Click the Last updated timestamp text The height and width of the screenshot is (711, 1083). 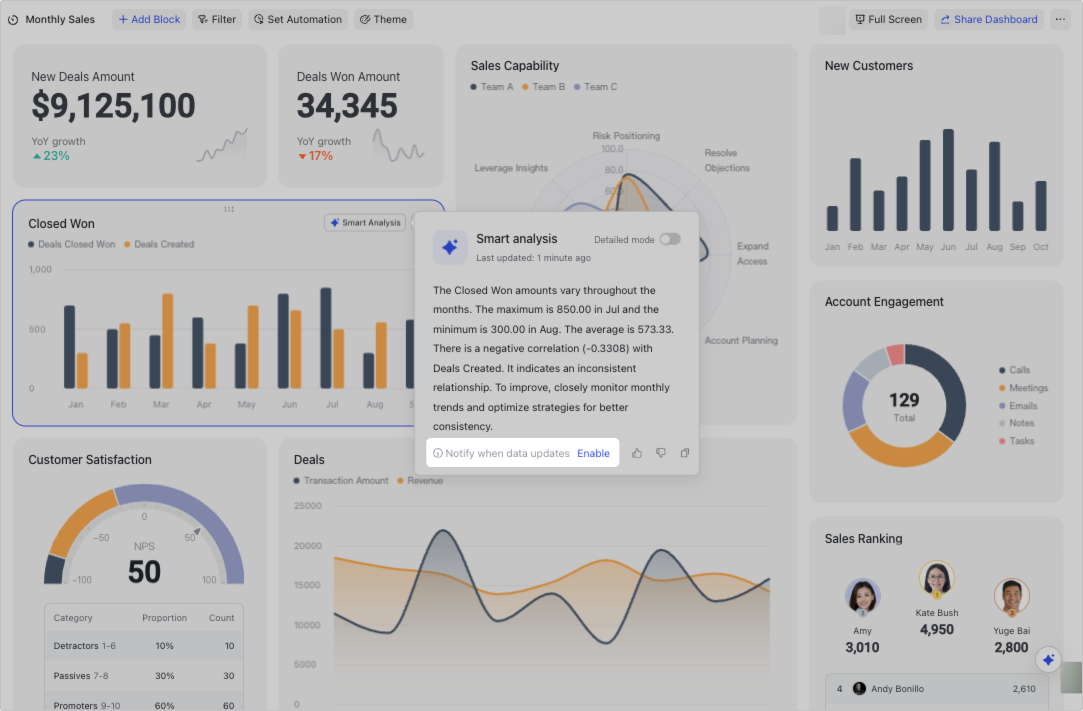(x=533, y=258)
